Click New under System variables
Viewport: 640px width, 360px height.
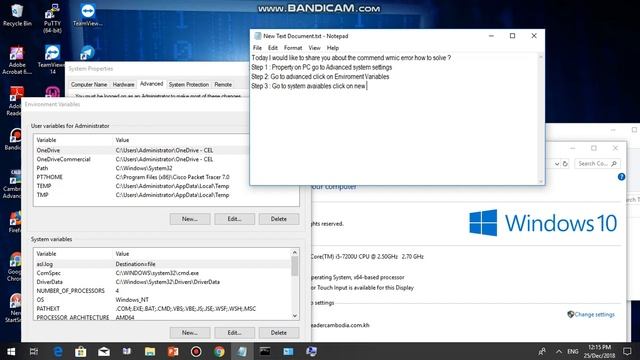tap(190, 333)
